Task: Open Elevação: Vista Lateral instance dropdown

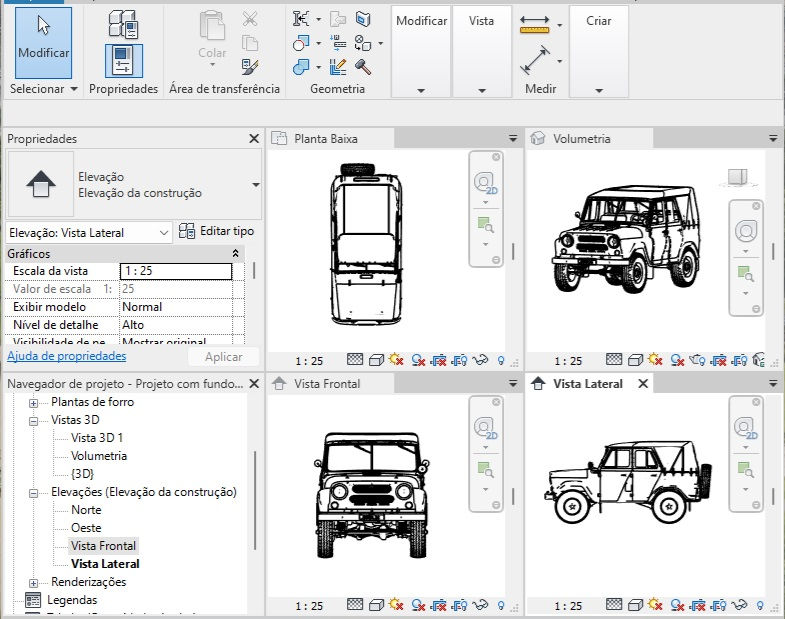Action: click(164, 233)
